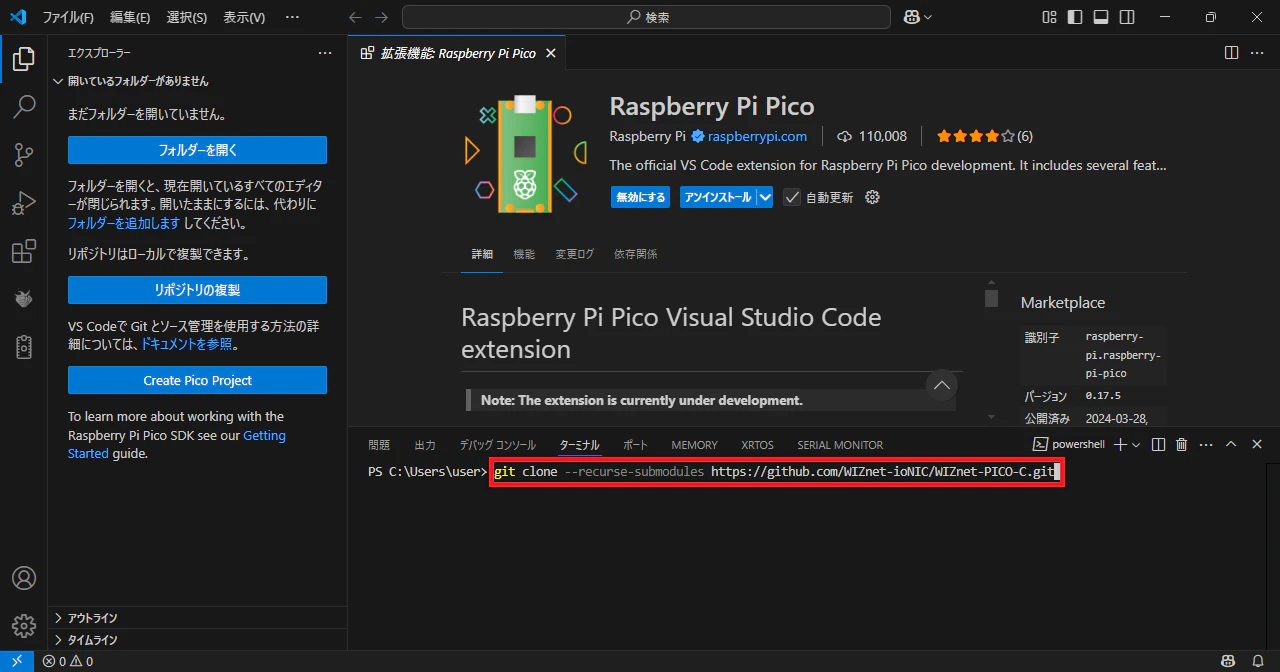Open the View menu

tap(244, 17)
